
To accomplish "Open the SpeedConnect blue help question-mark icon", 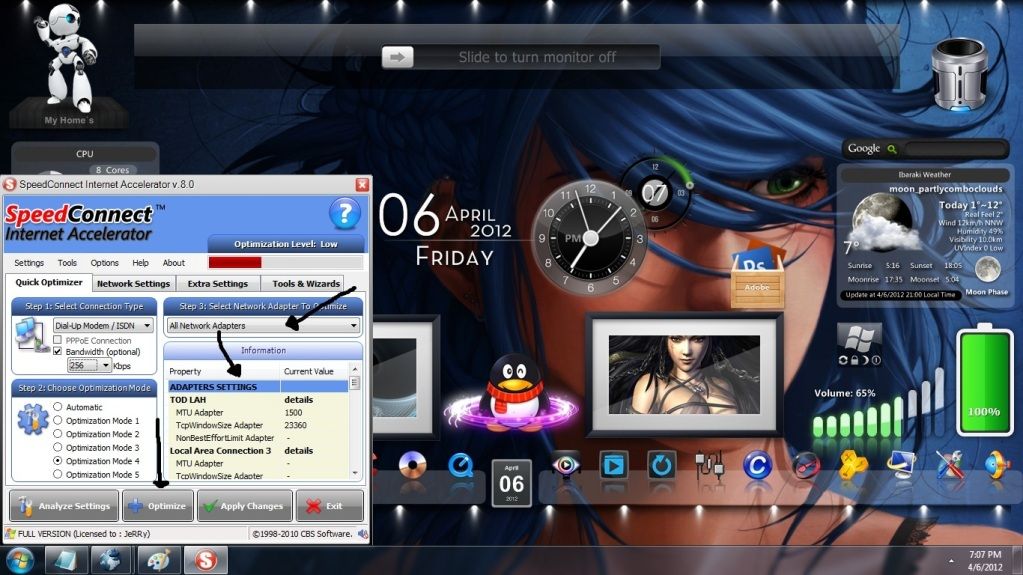I will tap(344, 214).
